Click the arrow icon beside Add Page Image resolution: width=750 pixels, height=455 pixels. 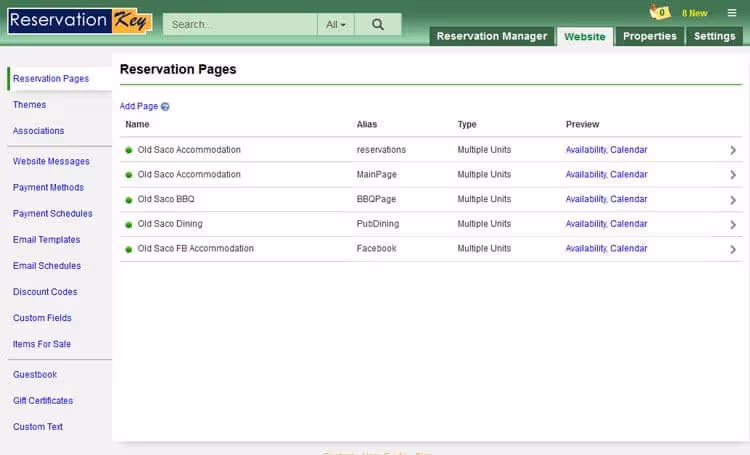(x=165, y=106)
